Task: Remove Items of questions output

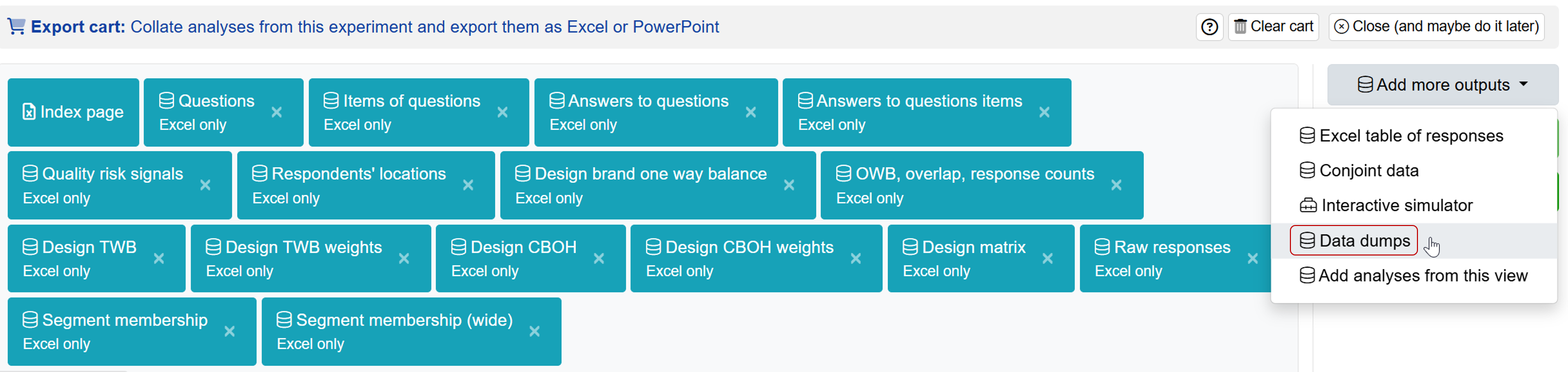Action: 502,112
